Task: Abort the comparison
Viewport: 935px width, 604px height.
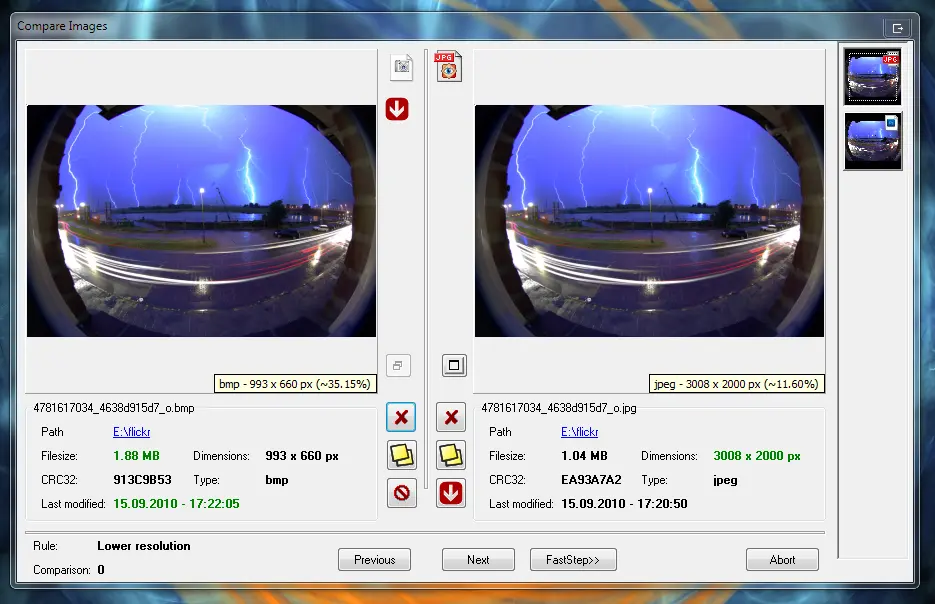Action: pyautogui.click(x=782, y=560)
